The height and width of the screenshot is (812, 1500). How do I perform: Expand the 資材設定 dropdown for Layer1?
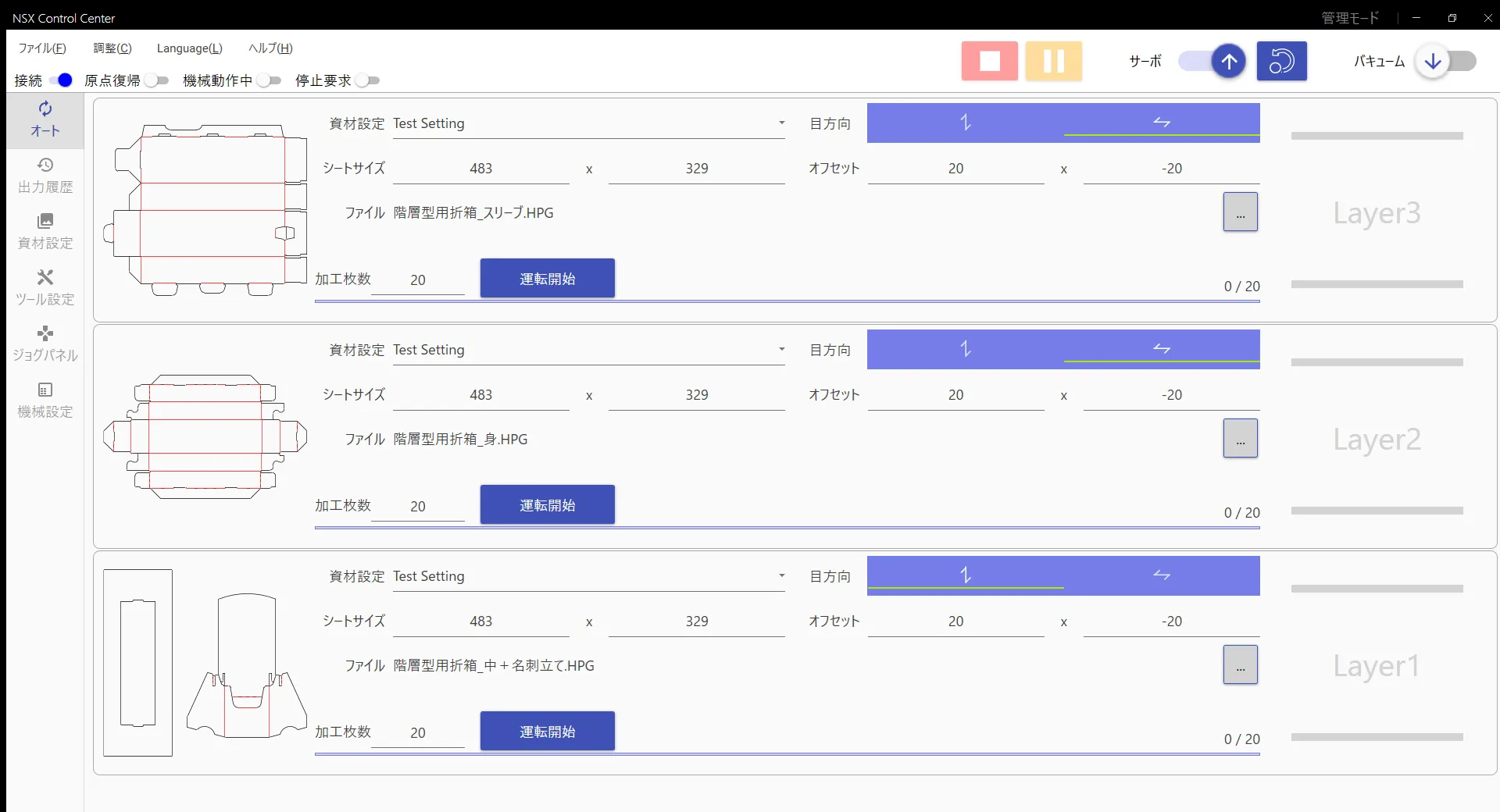pyautogui.click(x=781, y=576)
